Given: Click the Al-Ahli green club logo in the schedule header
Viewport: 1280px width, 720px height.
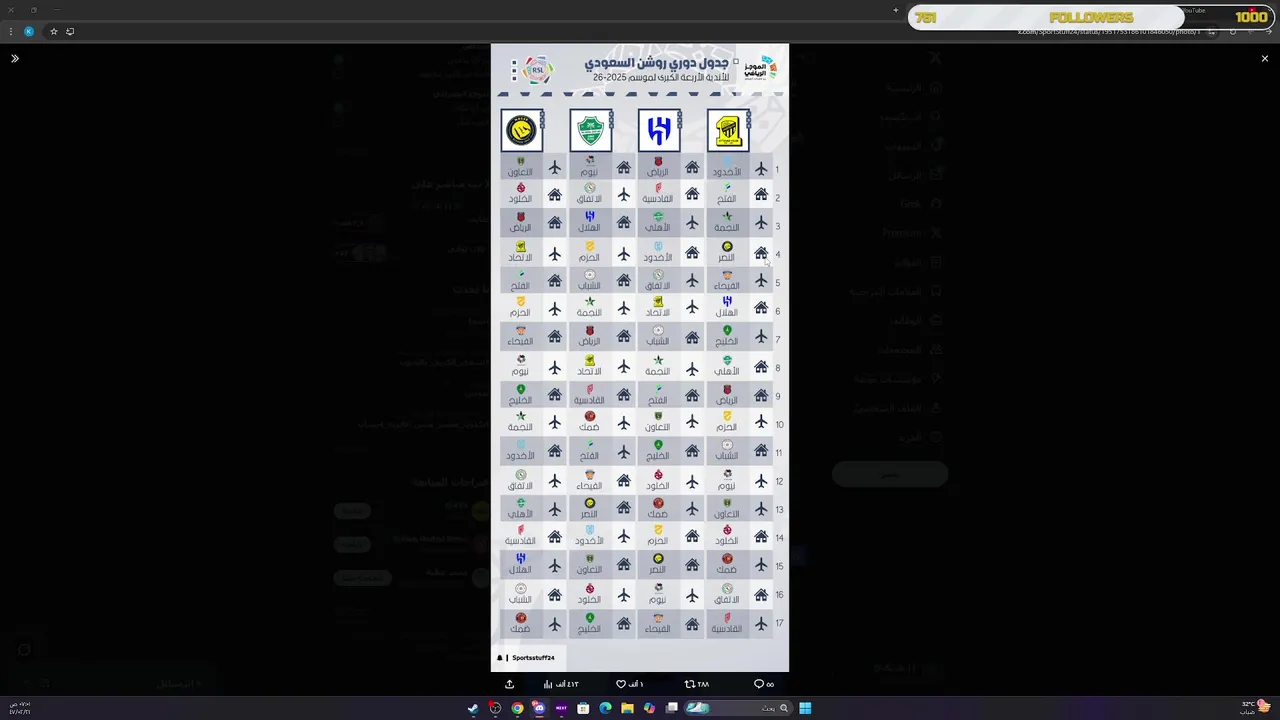Looking at the screenshot, I should point(590,130).
